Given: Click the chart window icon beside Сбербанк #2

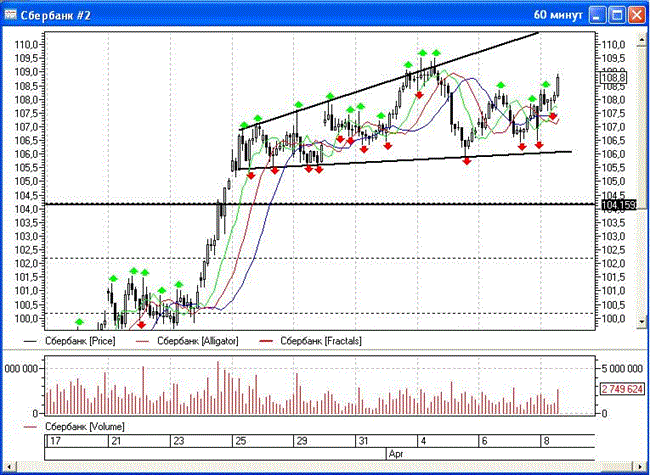Looking at the screenshot, I should (x=10, y=15).
